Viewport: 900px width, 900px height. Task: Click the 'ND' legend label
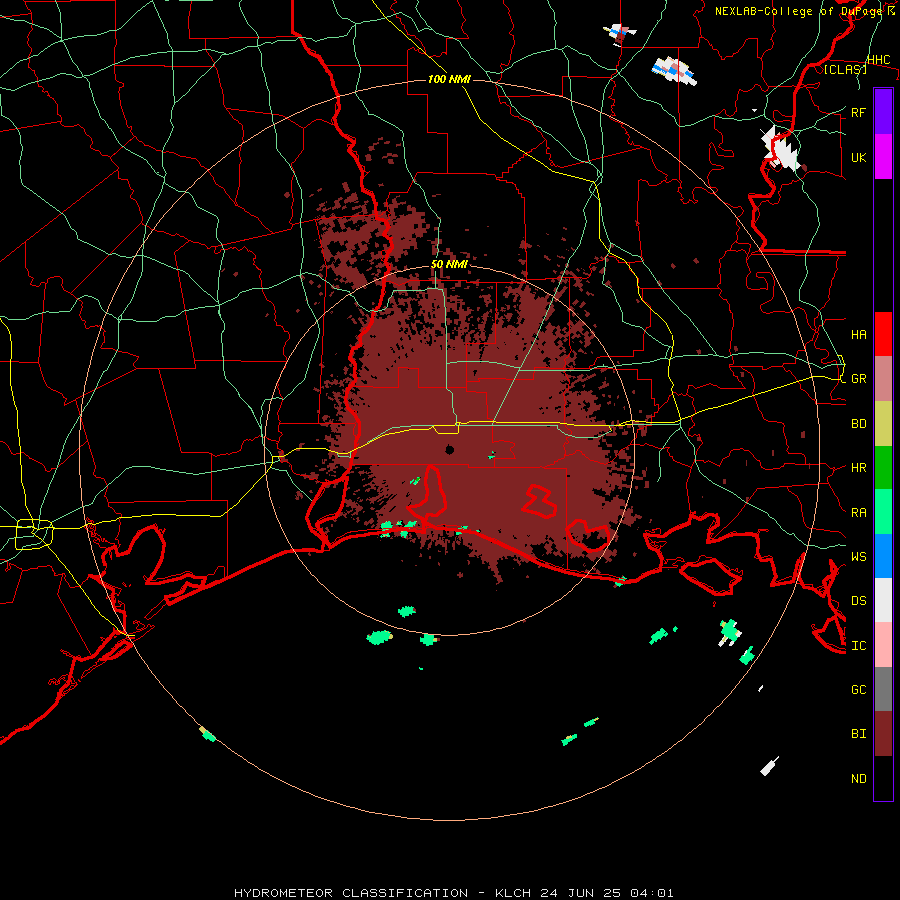[x=858, y=779]
